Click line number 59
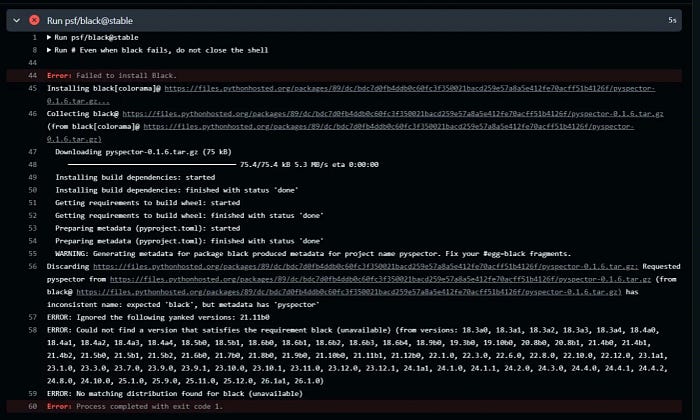700x420 pixels. click(33, 394)
